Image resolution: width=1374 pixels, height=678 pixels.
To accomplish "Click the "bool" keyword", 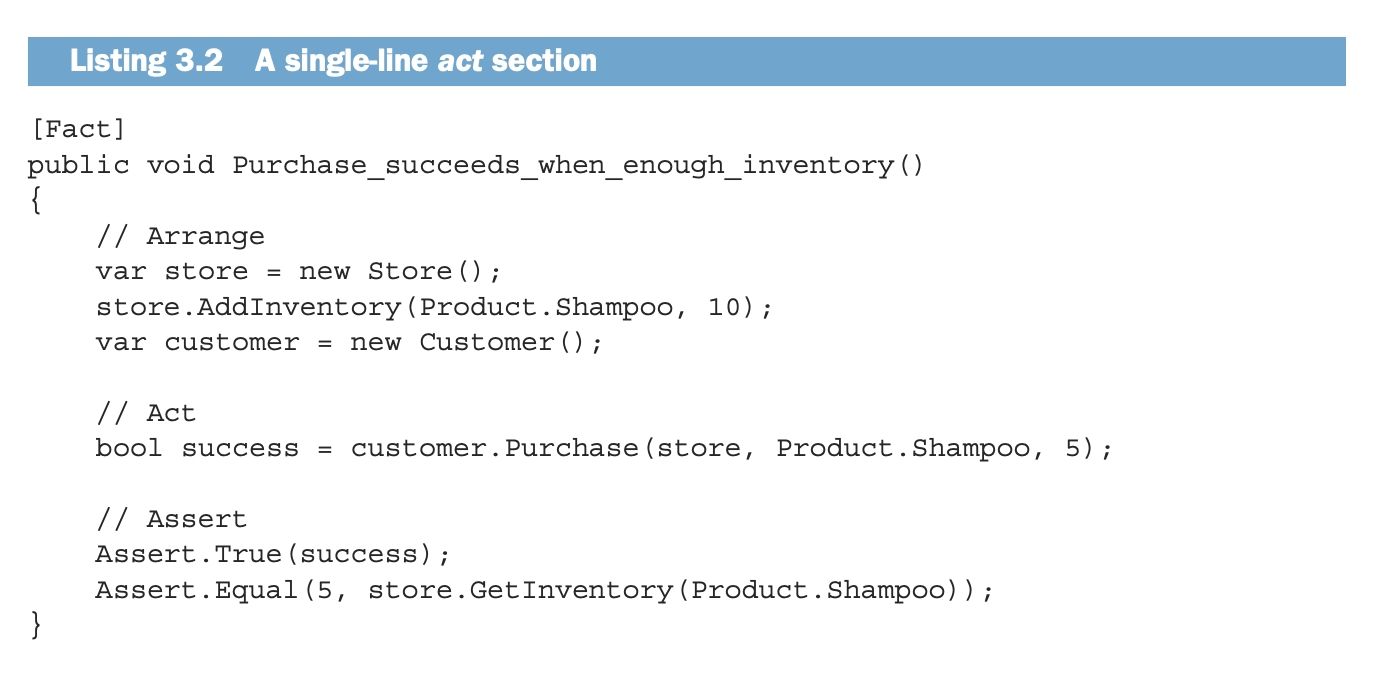I will 129,448.
